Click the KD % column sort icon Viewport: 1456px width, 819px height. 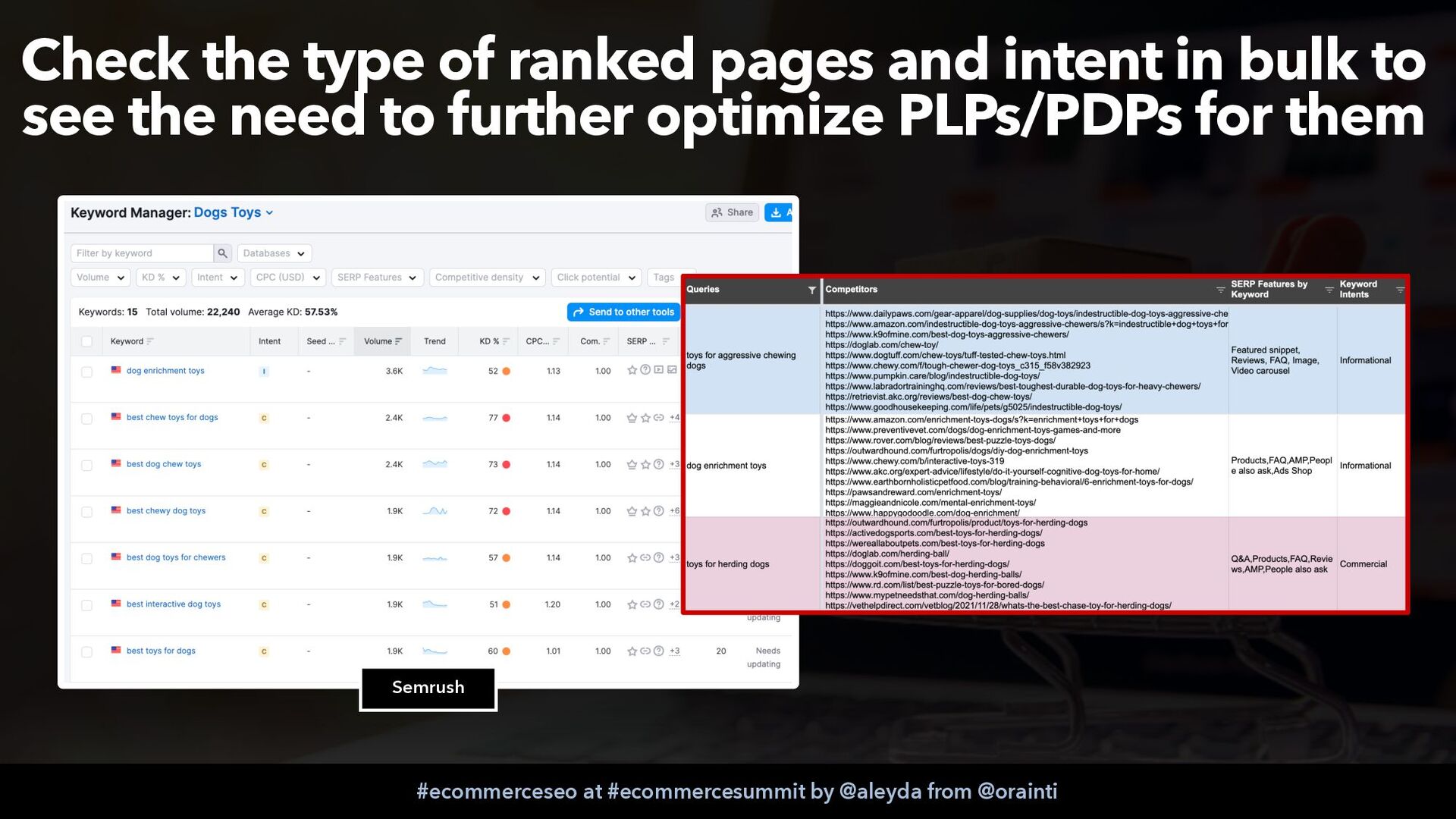point(506,341)
